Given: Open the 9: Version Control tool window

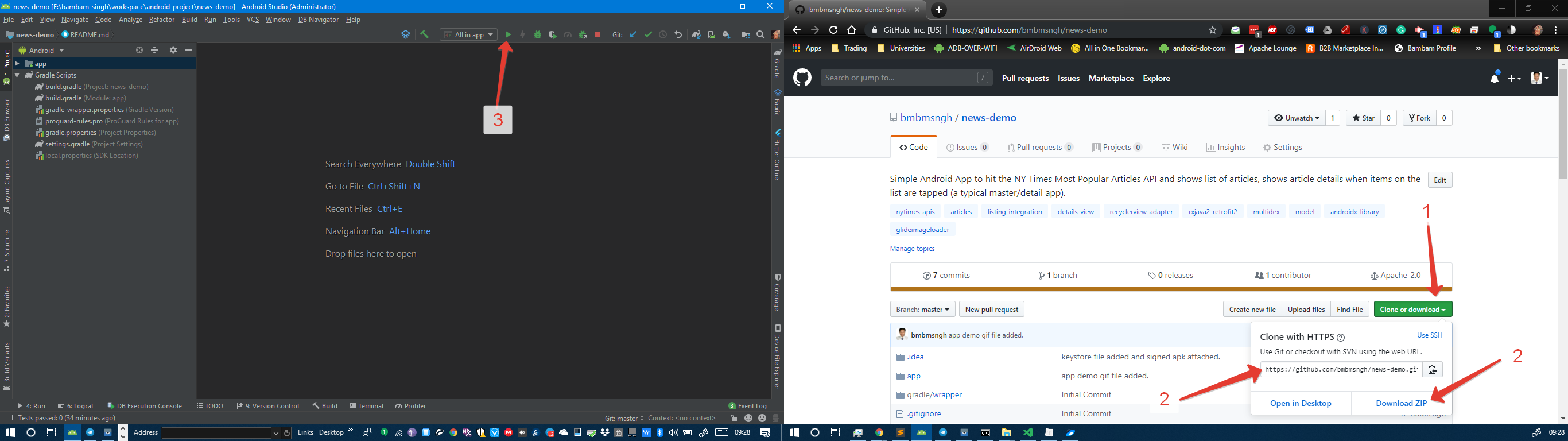Looking at the screenshot, I should pyautogui.click(x=268, y=407).
